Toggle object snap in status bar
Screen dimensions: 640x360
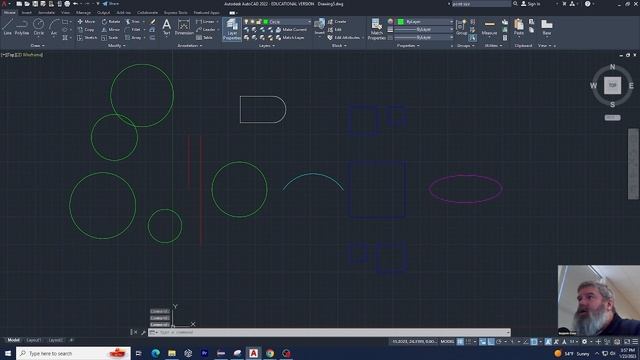coord(534,342)
